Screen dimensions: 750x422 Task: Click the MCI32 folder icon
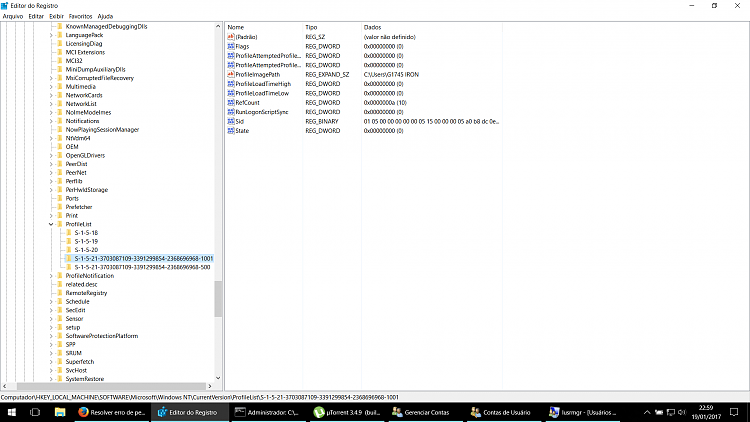pos(60,61)
